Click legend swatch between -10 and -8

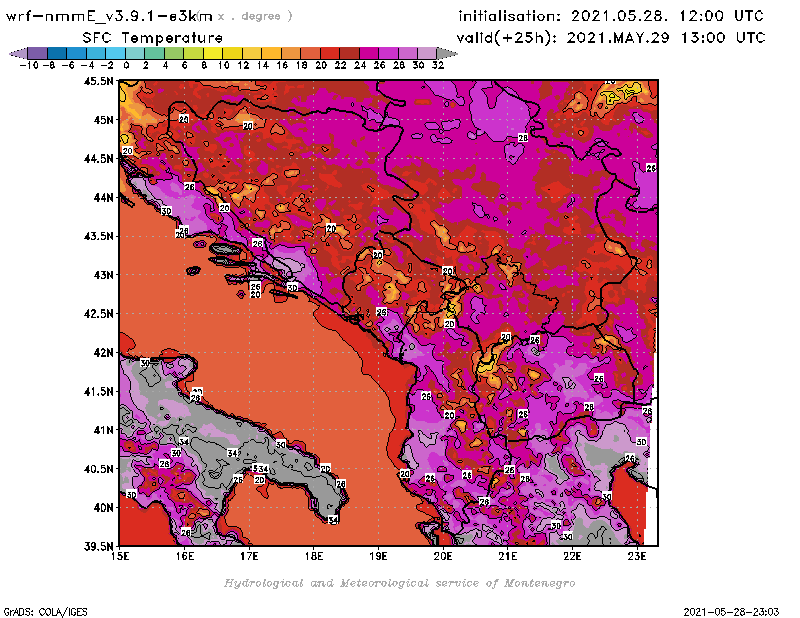38,53
